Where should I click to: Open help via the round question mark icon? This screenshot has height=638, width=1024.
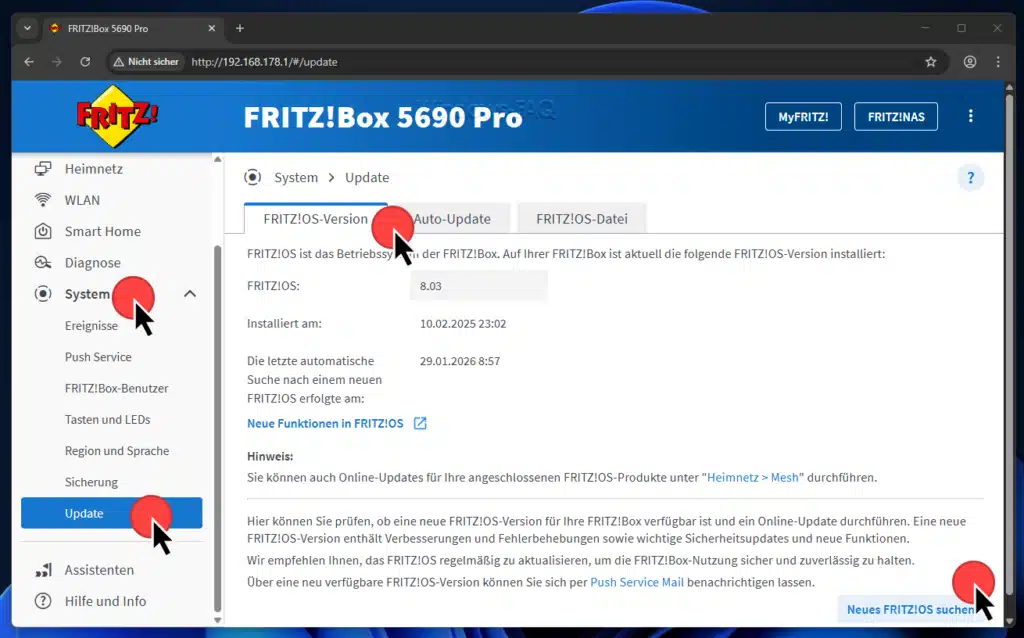(970, 177)
